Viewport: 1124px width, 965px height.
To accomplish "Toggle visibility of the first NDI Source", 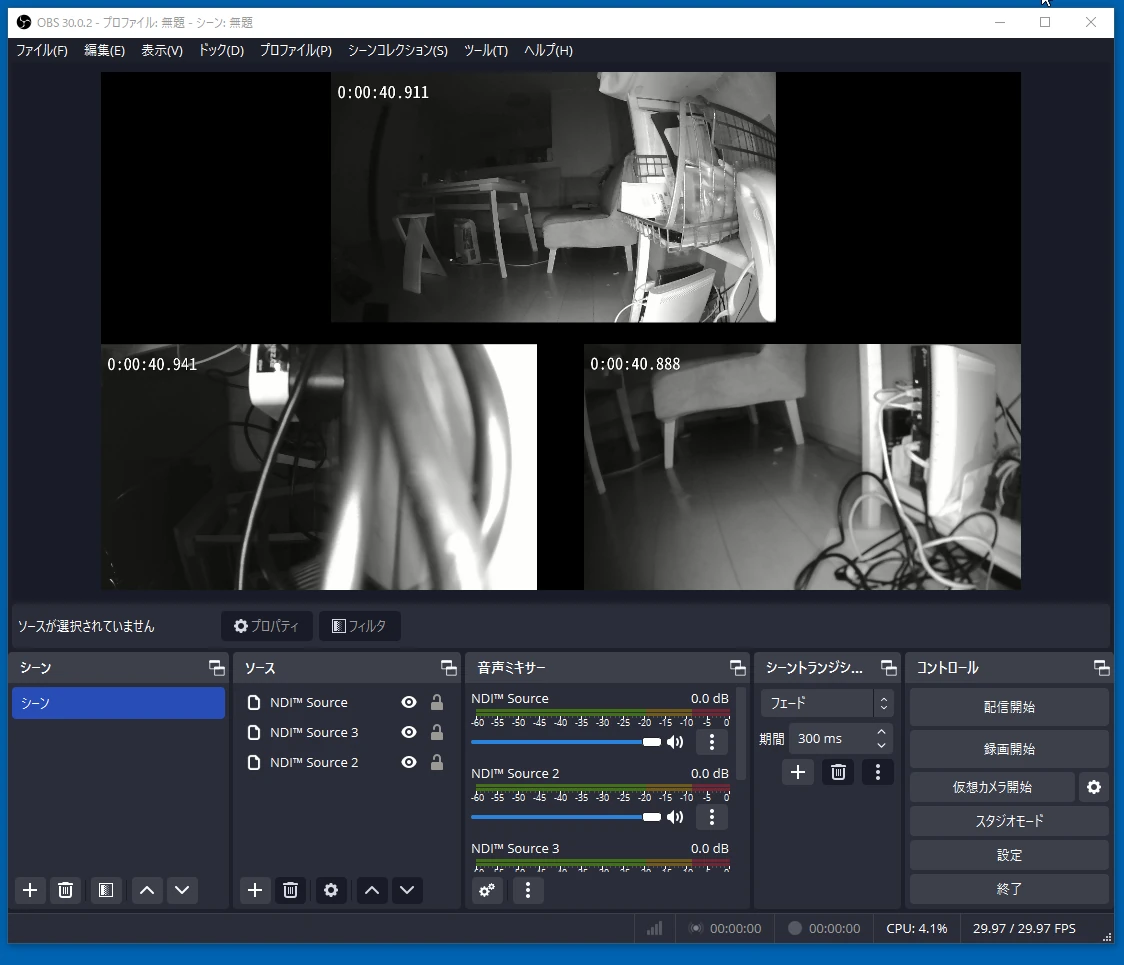I will click(x=409, y=703).
